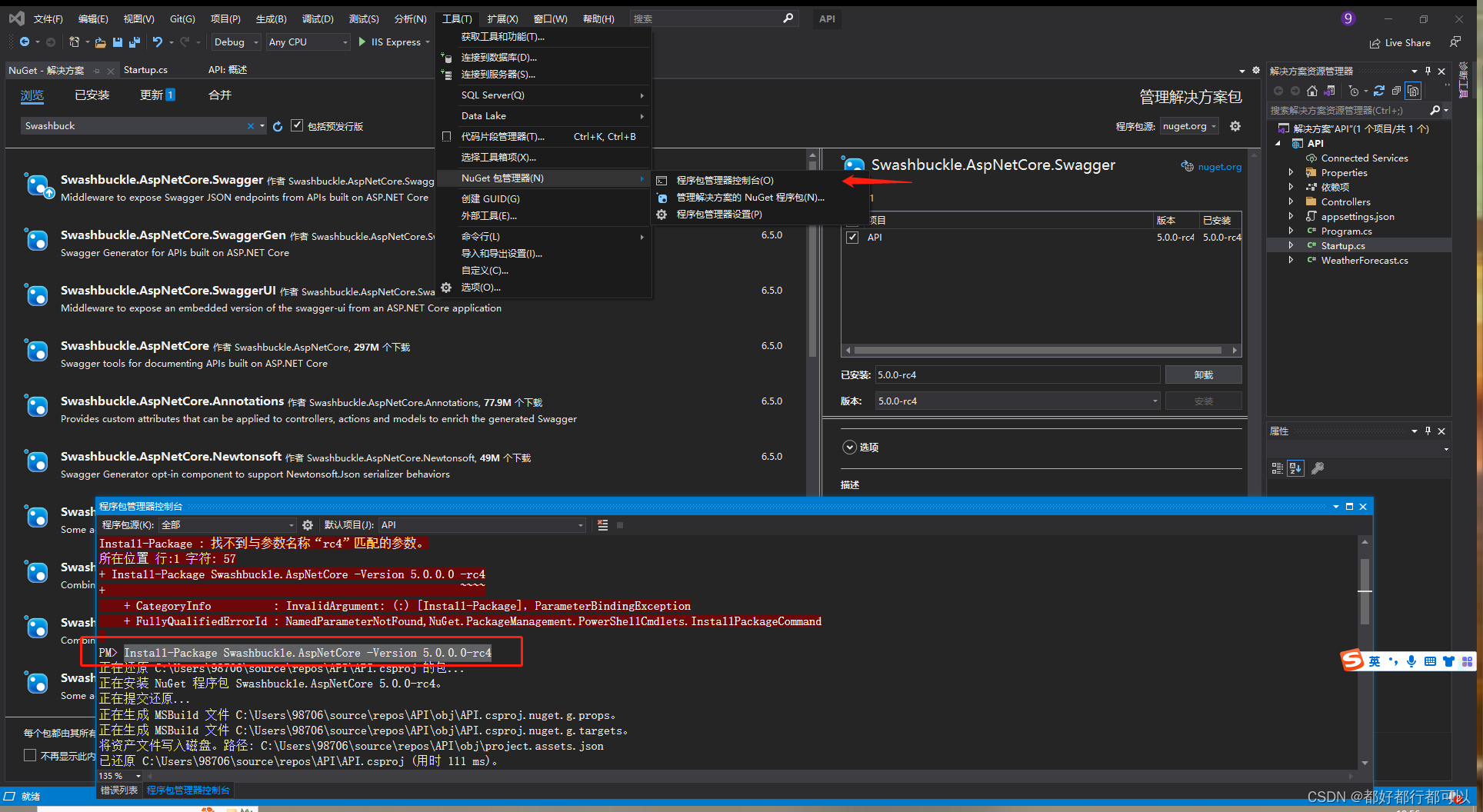Click the New Project toolbar icon

tap(74, 42)
